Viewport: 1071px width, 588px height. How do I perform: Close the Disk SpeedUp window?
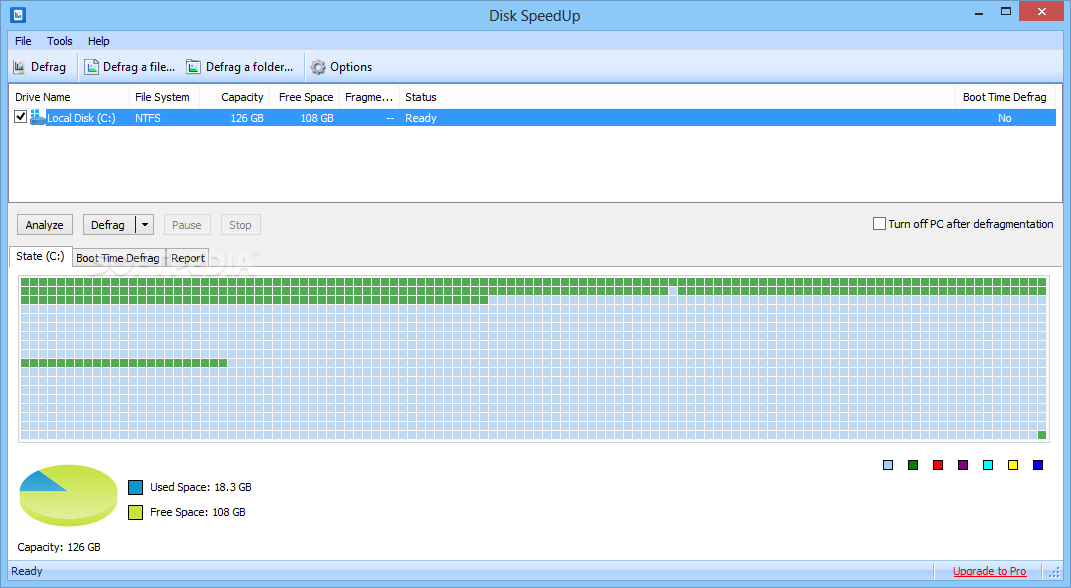coord(1042,12)
